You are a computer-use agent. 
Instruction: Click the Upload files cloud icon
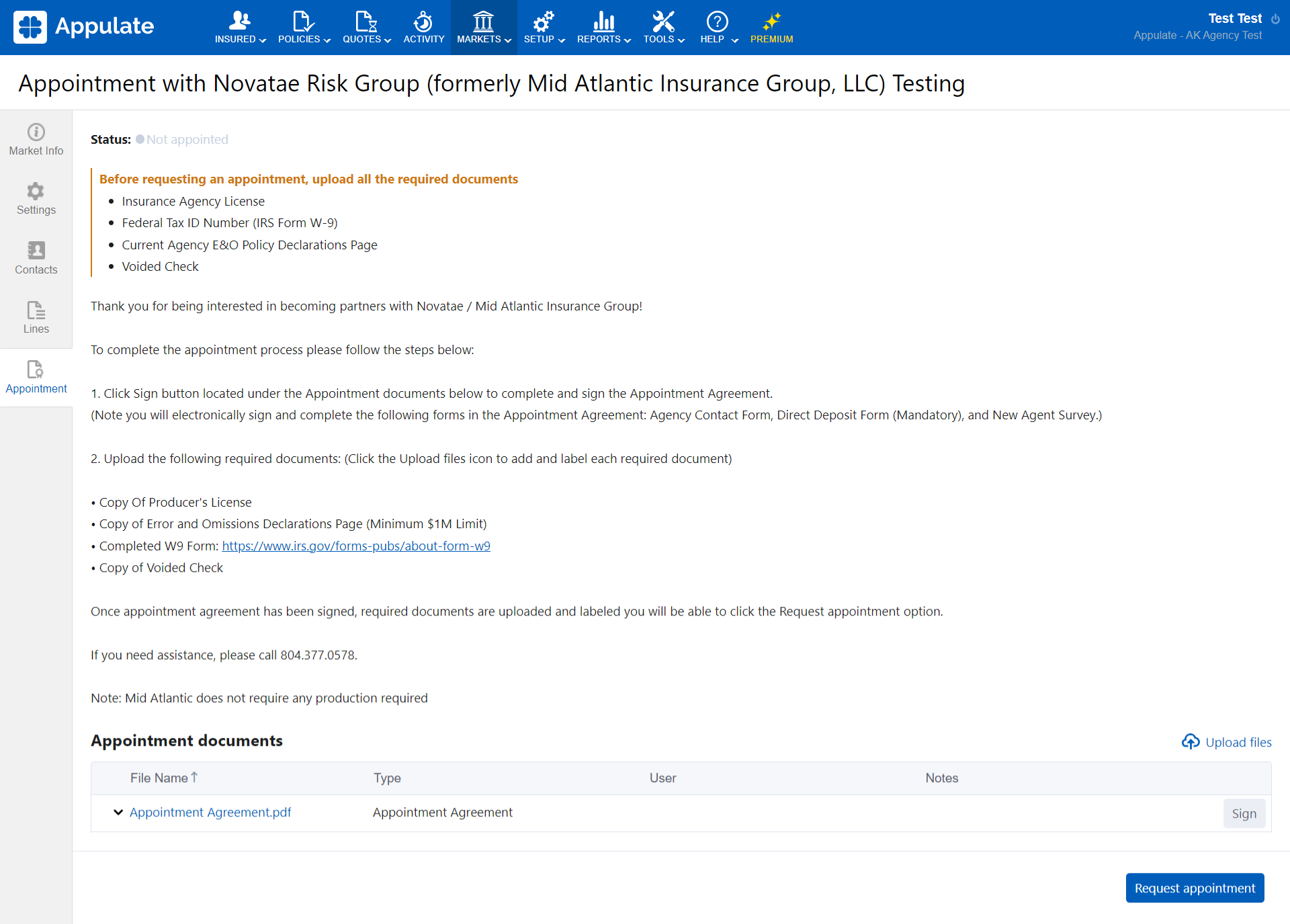[1191, 742]
